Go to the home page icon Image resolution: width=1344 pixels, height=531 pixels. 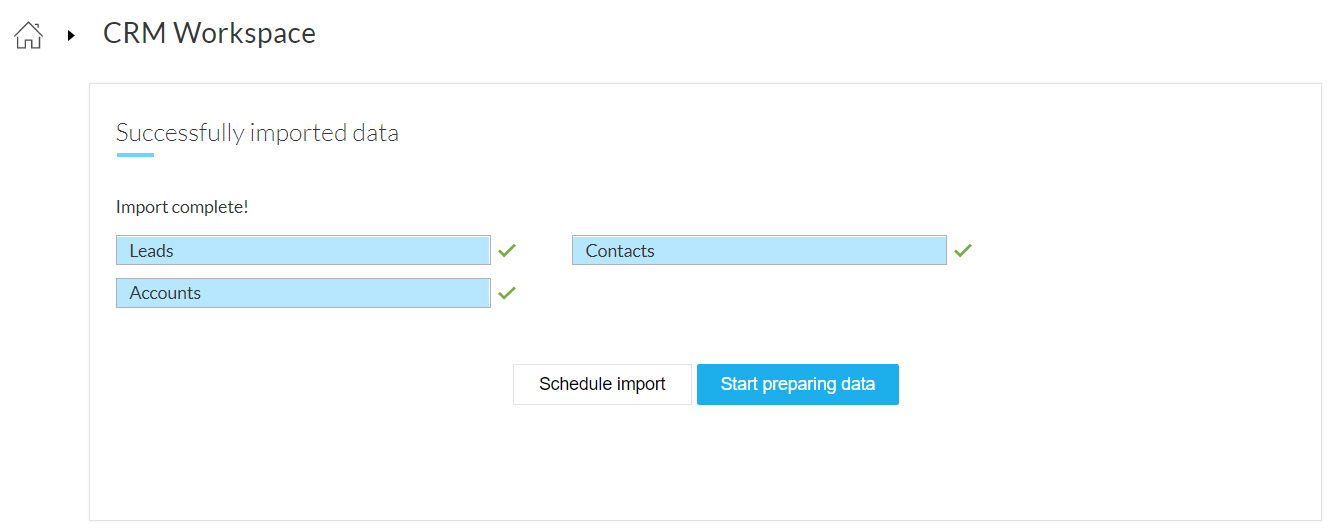point(28,35)
